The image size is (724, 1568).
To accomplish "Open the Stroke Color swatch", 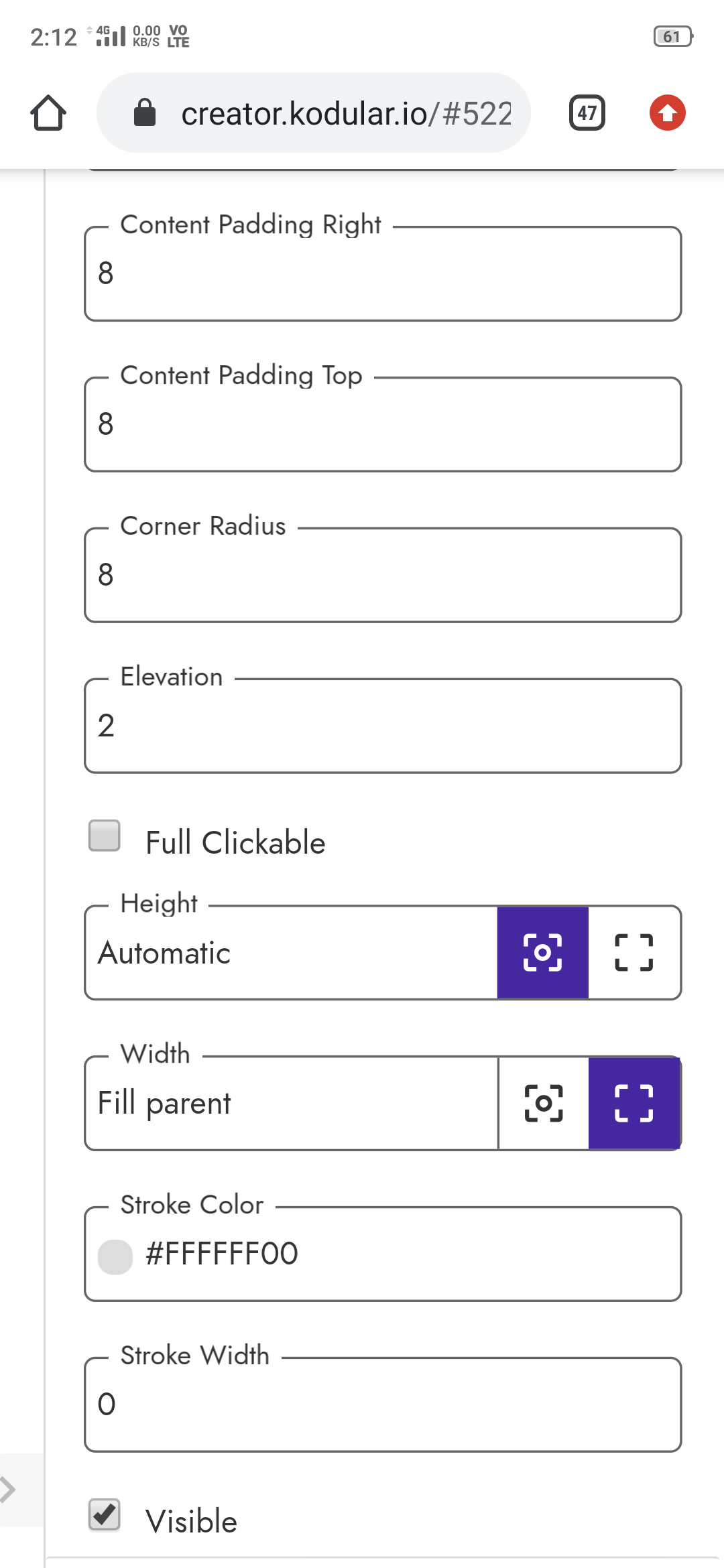I will pyautogui.click(x=115, y=1254).
